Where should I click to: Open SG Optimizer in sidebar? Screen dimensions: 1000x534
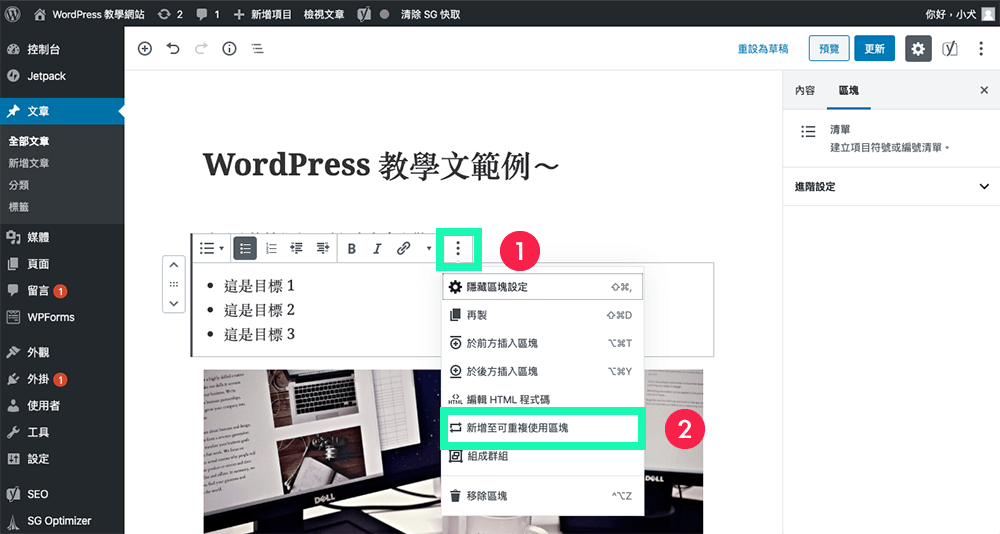[x=62, y=521]
